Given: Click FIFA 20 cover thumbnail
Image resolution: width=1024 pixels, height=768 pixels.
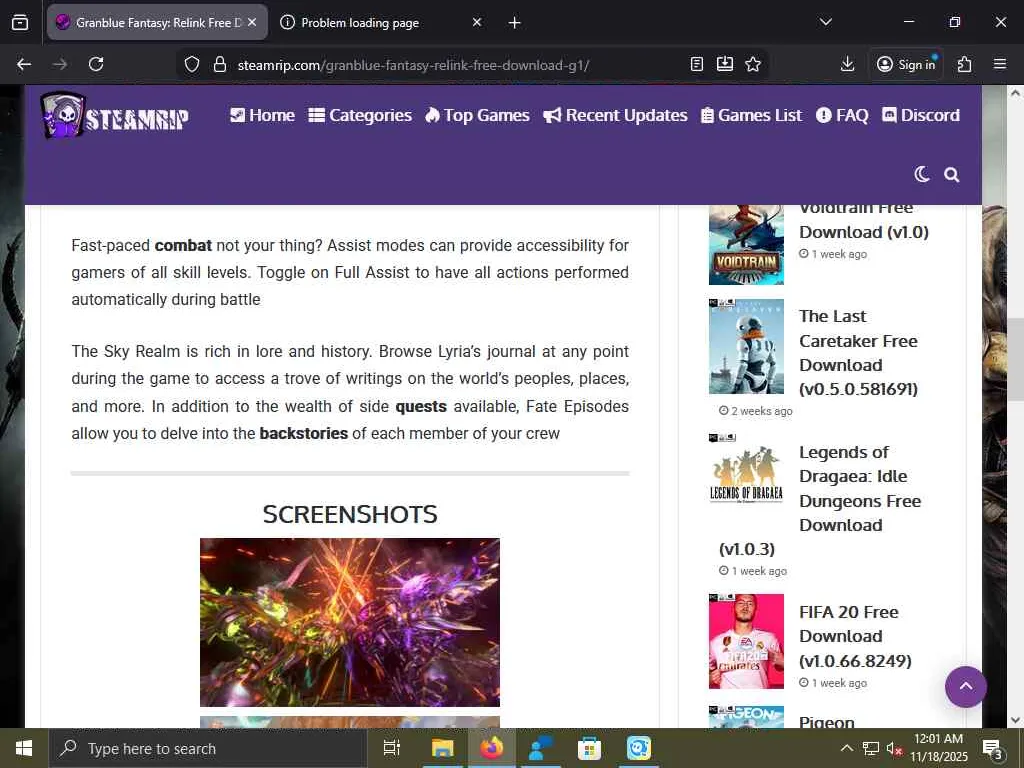Looking at the screenshot, I should click(746, 641).
